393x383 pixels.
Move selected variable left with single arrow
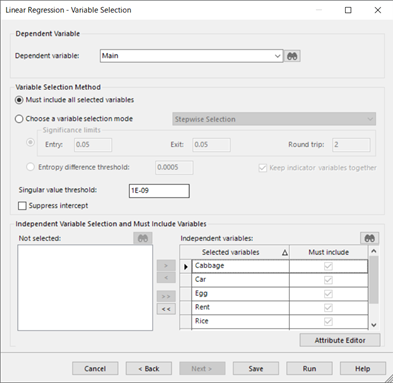tap(166, 277)
